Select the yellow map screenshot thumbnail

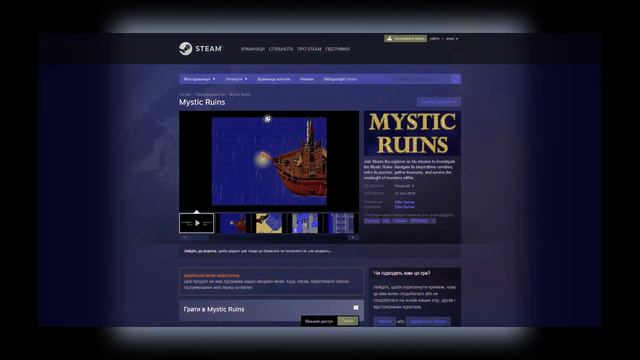(269, 223)
